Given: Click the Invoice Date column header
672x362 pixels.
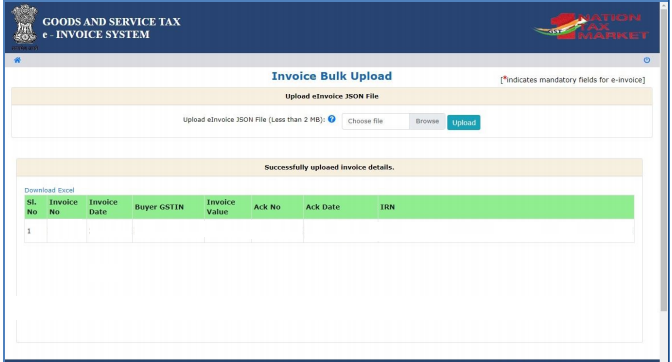Looking at the screenshot, I should click(x=109, y=207).
